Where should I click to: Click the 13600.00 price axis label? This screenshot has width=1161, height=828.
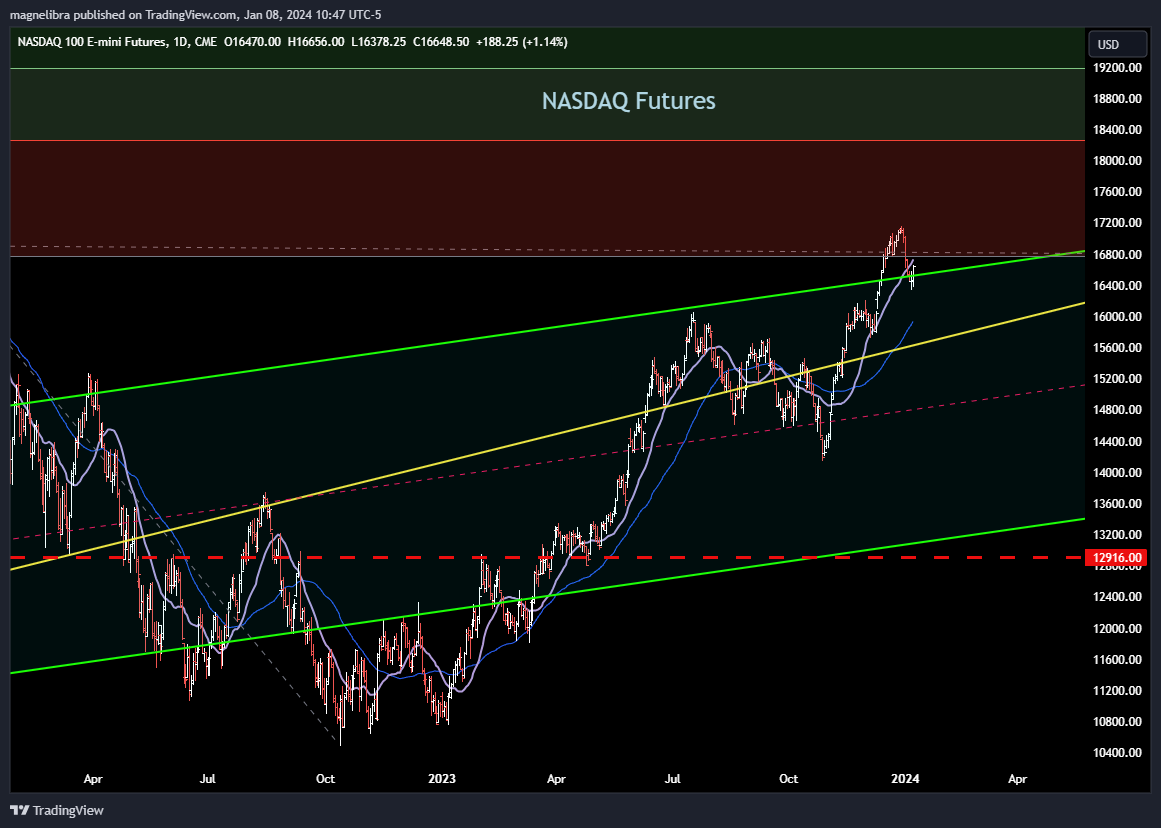click(x=1117, y=504)
